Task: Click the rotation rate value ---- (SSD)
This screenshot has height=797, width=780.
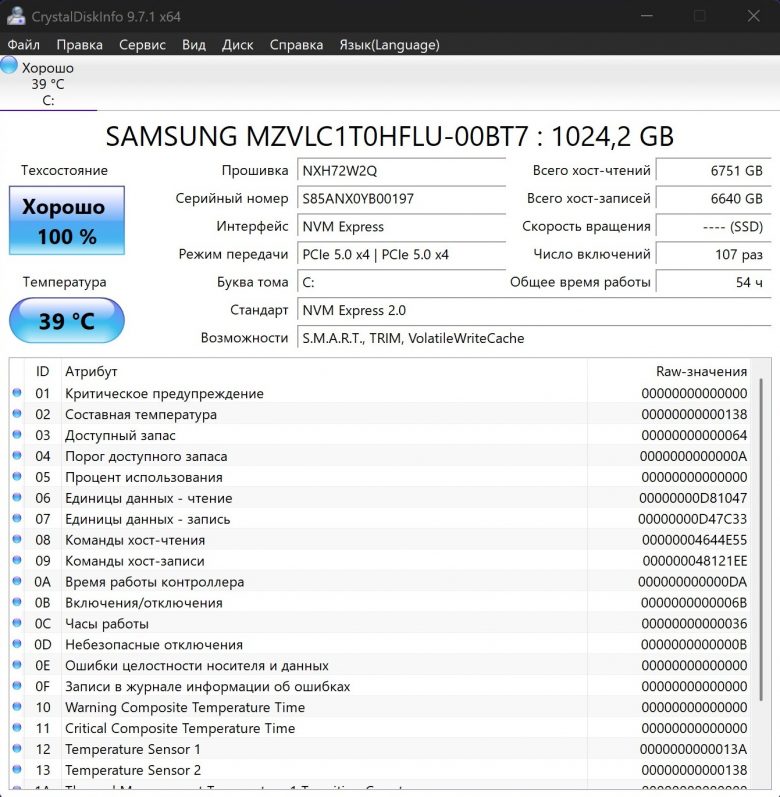Action: [714, 227]
